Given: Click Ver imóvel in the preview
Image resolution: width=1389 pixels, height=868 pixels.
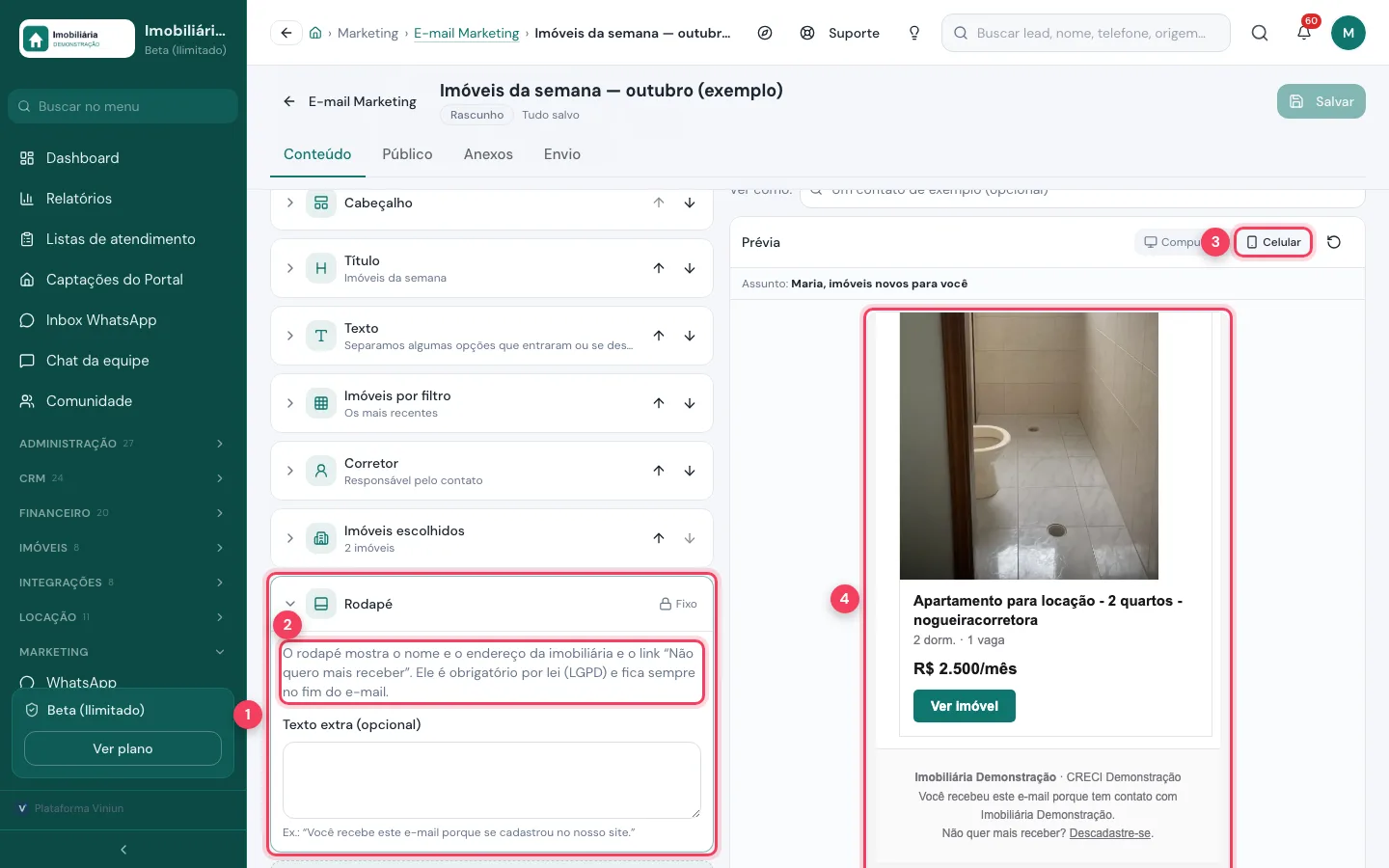Looking at the screenshot, I should tap(965, 706).
